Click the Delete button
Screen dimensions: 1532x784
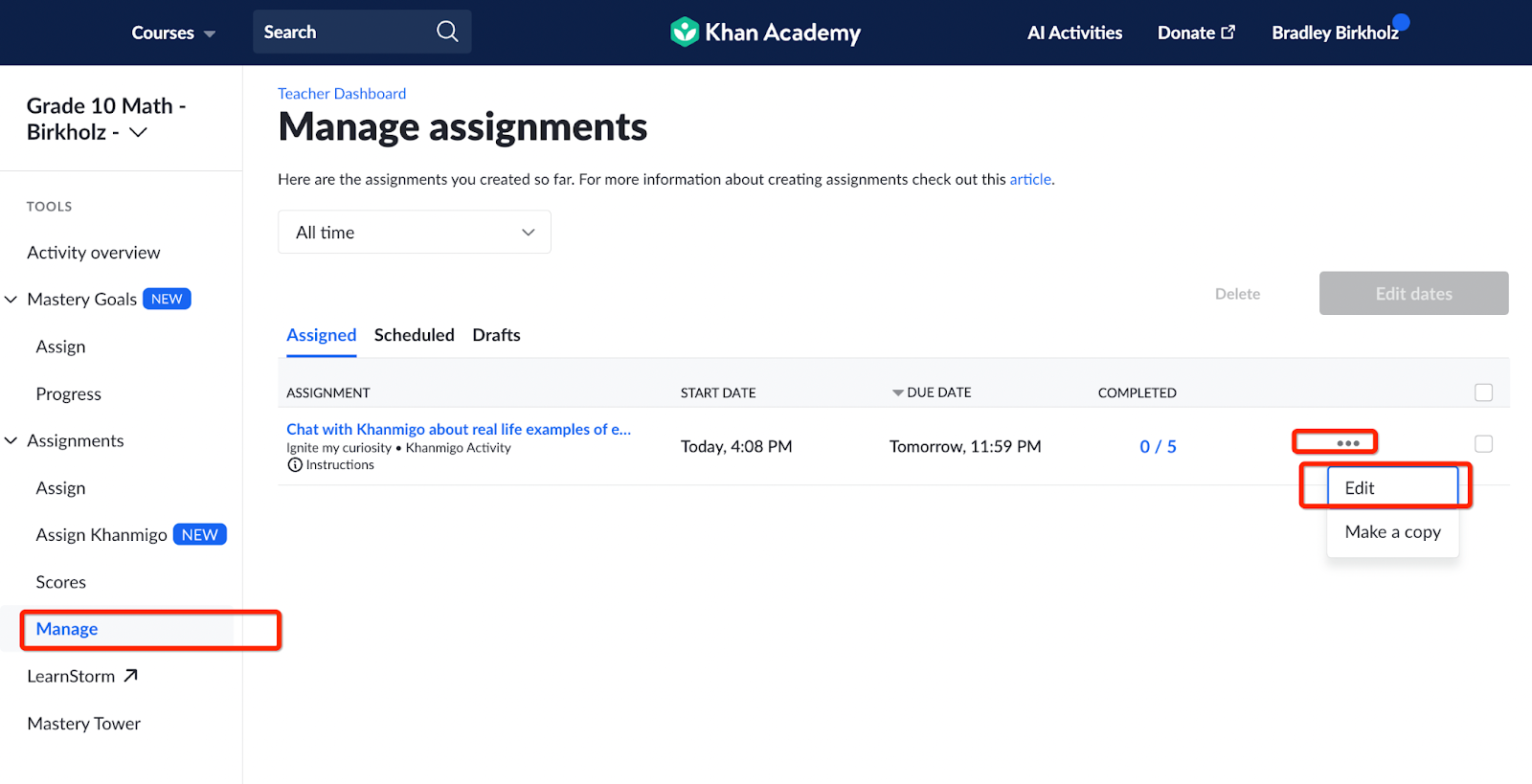click(1237, 294)
